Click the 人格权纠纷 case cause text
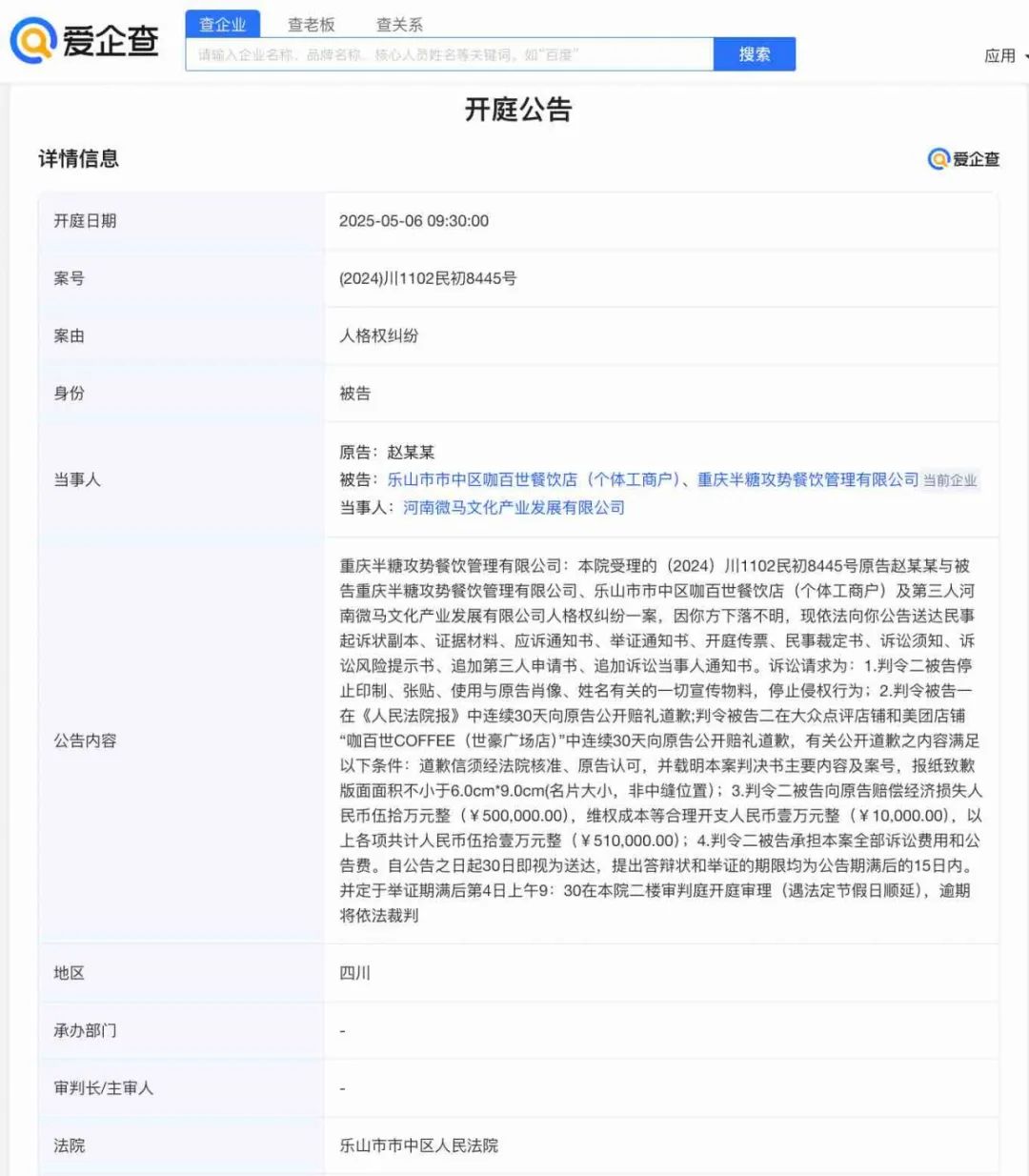The image size is (1029, 1176). (380, 335)
